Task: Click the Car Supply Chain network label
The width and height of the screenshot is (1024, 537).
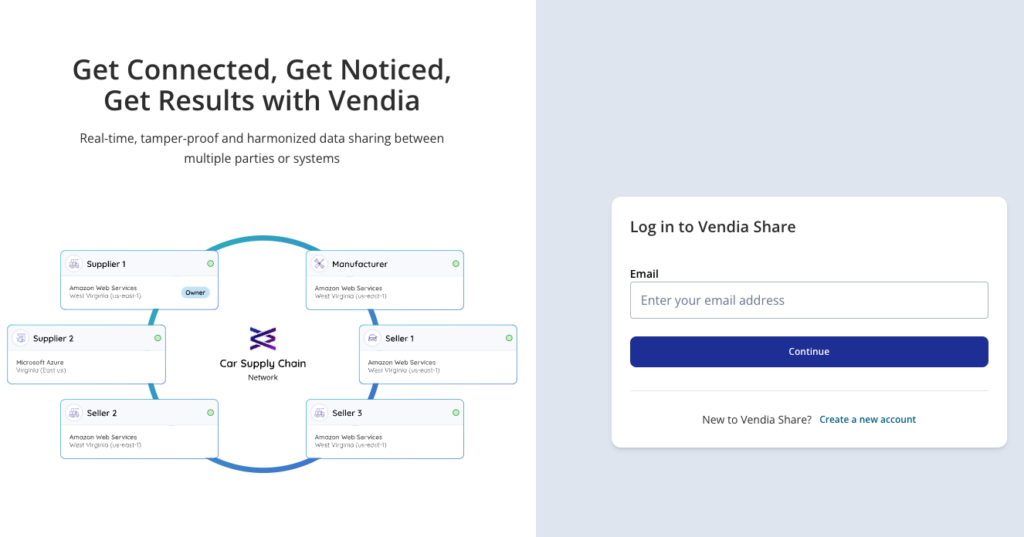Action: click(x=263, y=364)
